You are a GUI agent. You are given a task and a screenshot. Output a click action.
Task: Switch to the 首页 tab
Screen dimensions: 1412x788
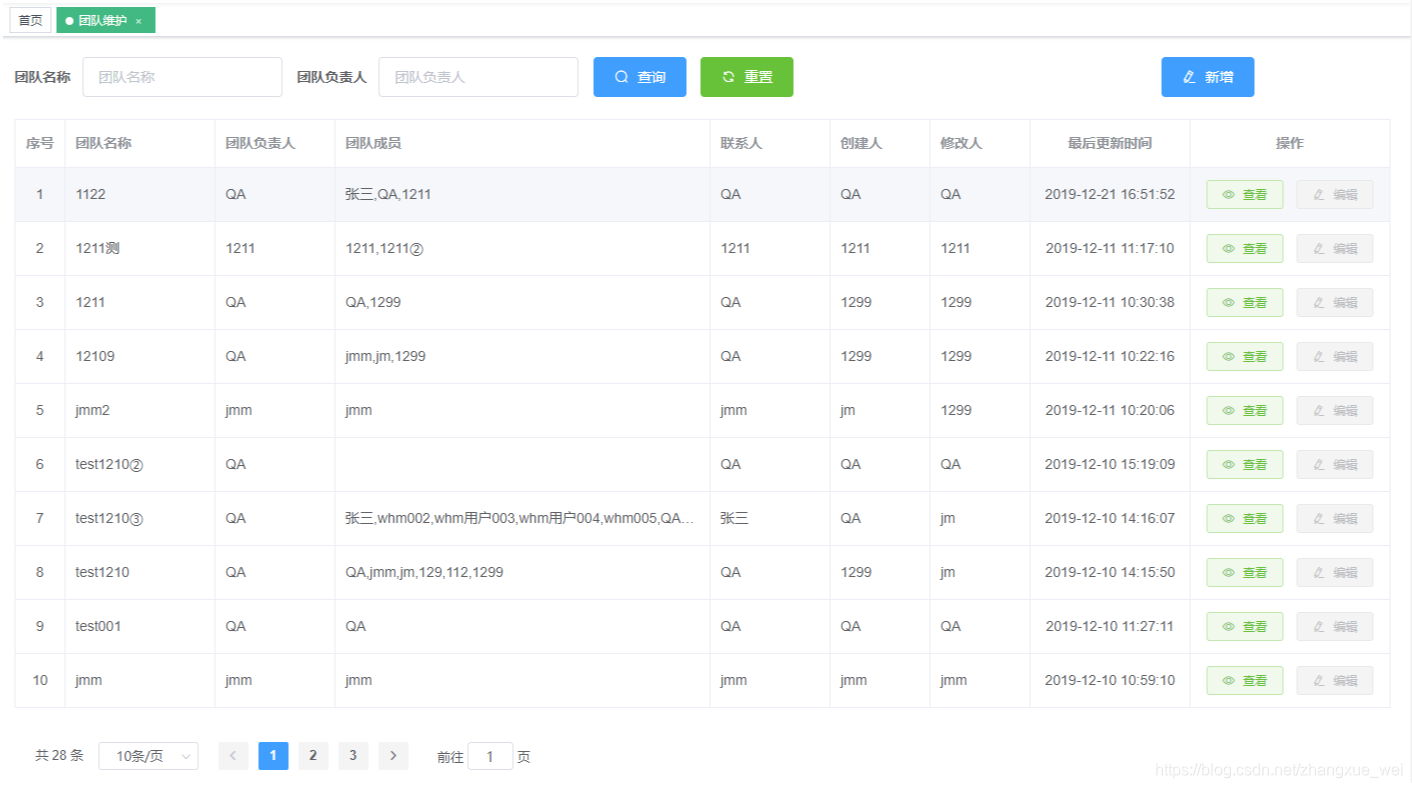(31, 20)
